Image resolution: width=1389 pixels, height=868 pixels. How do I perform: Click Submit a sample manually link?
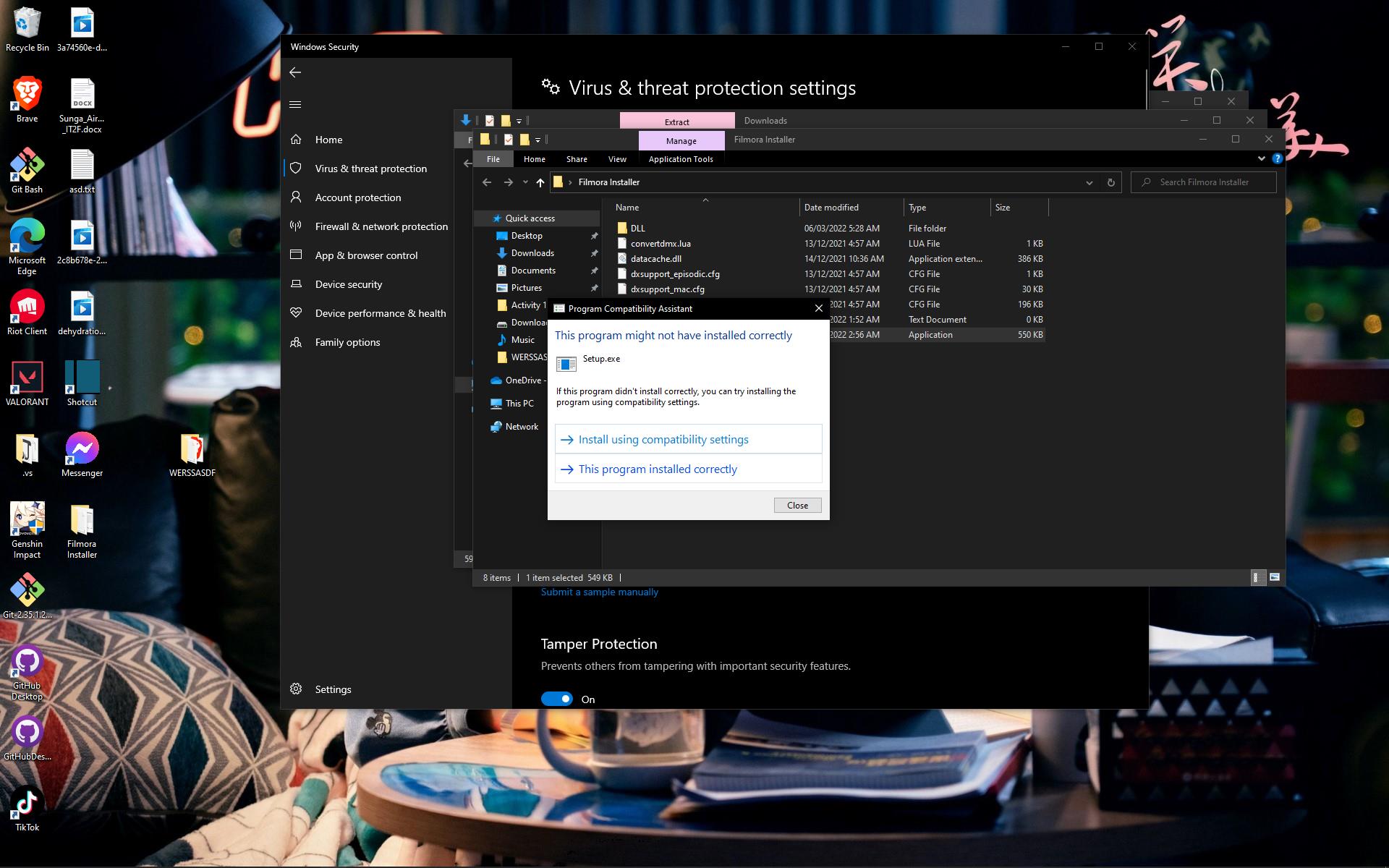[x=599, y=592]
